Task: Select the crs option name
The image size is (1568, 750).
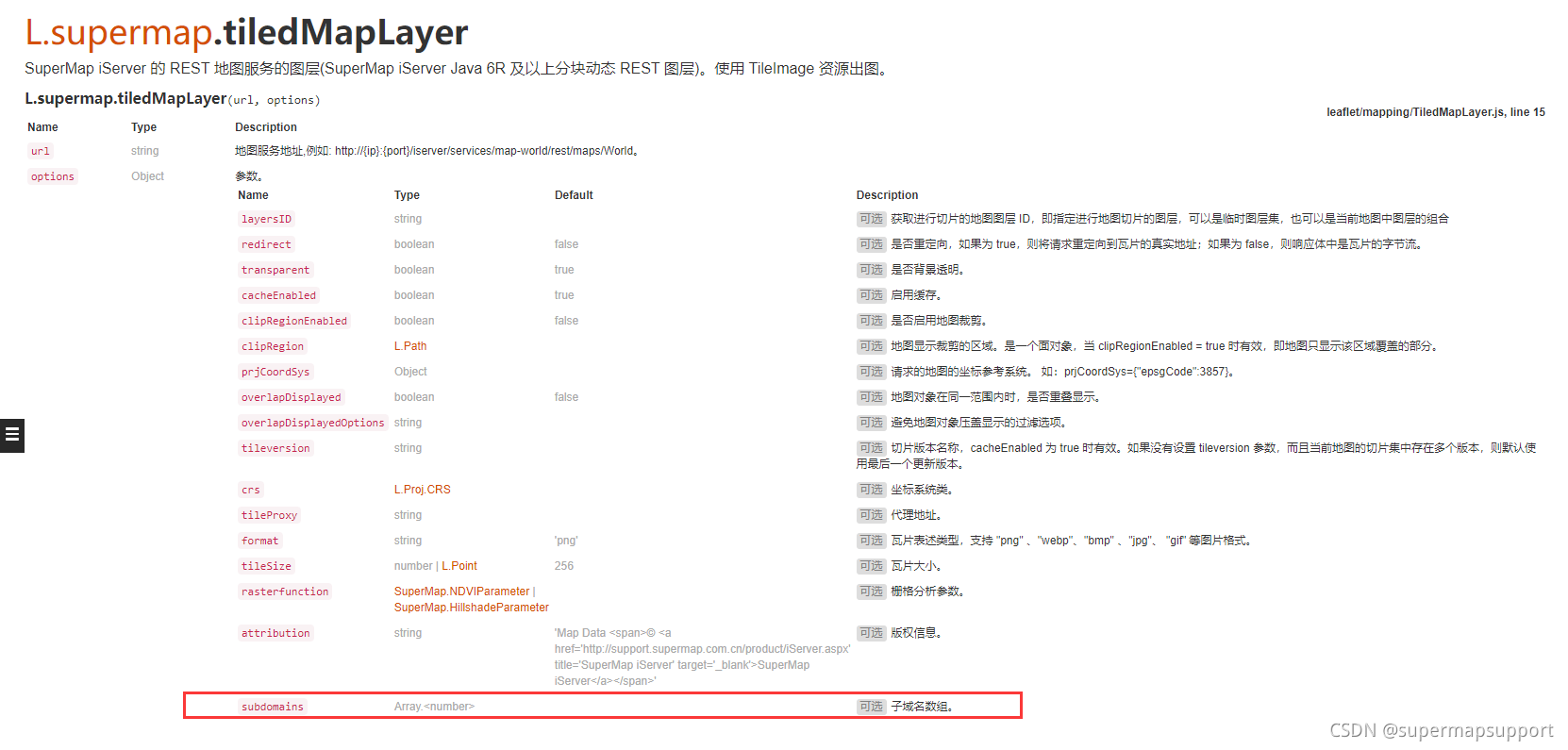Action: (x=251, y=490)
